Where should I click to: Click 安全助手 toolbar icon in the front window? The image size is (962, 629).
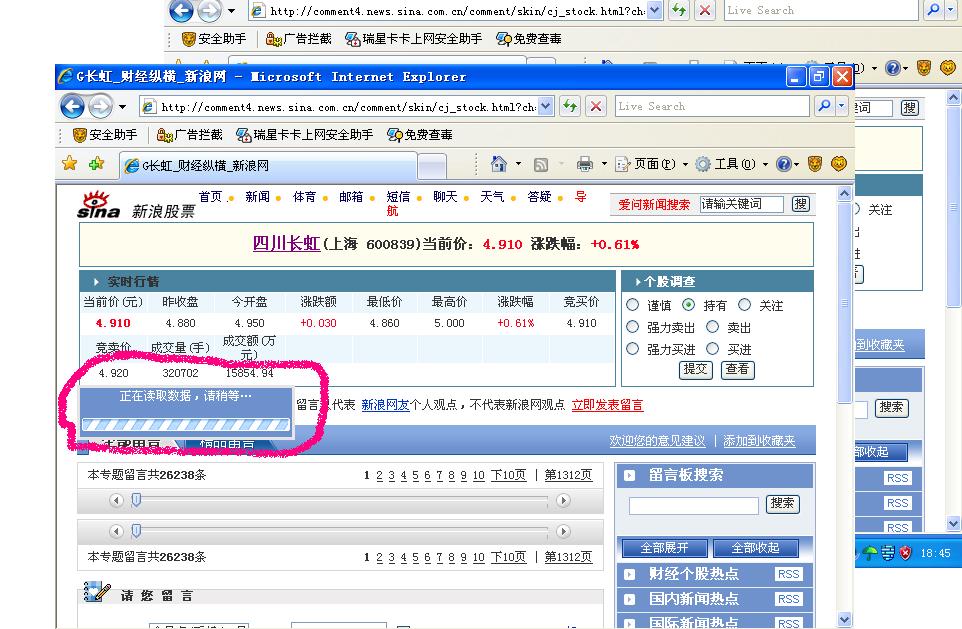pyautogui.click(x=105, y=134)
